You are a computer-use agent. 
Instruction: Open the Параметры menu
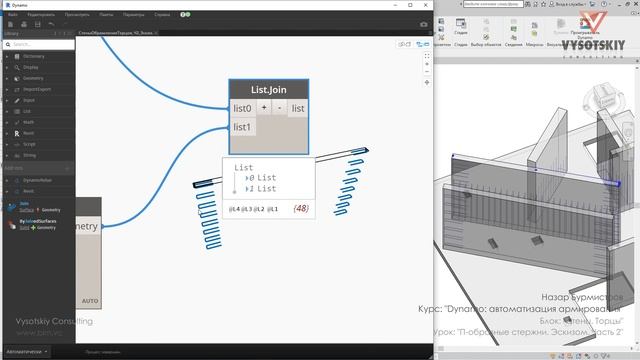(134, 15)
